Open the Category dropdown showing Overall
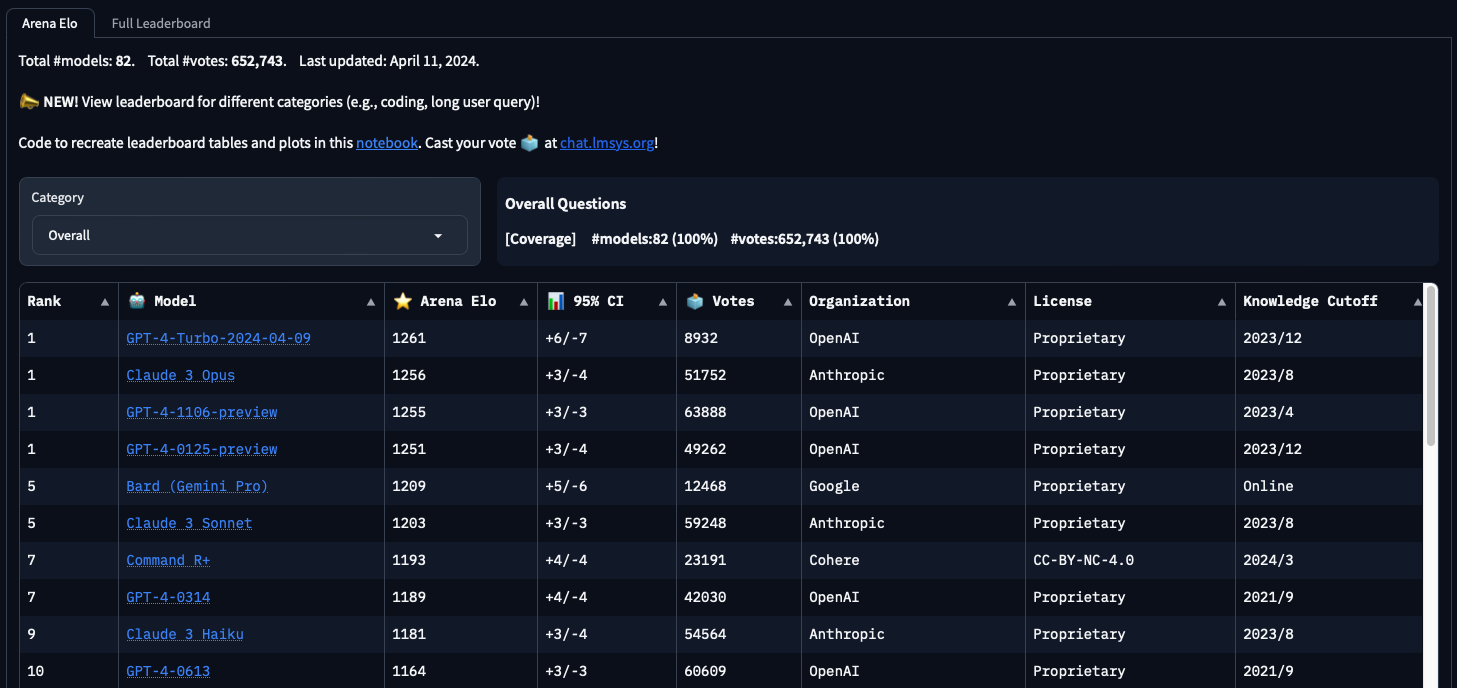Viewport: 1457px width, 688px height. (250, 235)
